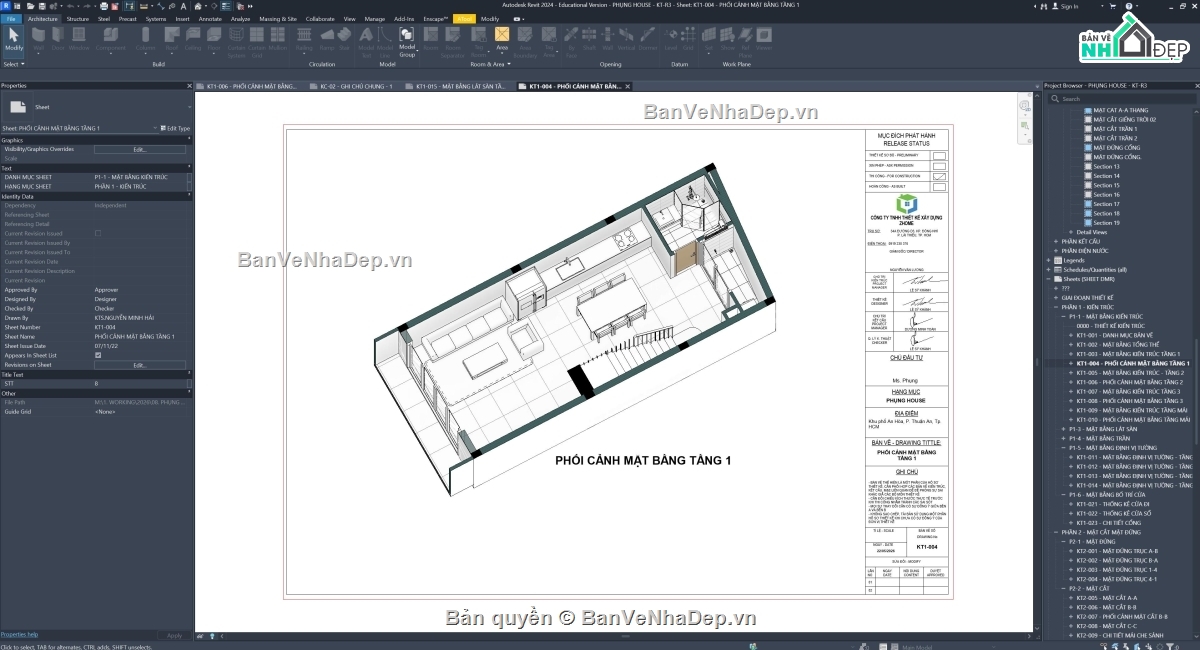Viewport: 1200px width, 650px height.
Task: Expand PHẦN KẾT CẤU node
Action: [x=1056, y=241]
